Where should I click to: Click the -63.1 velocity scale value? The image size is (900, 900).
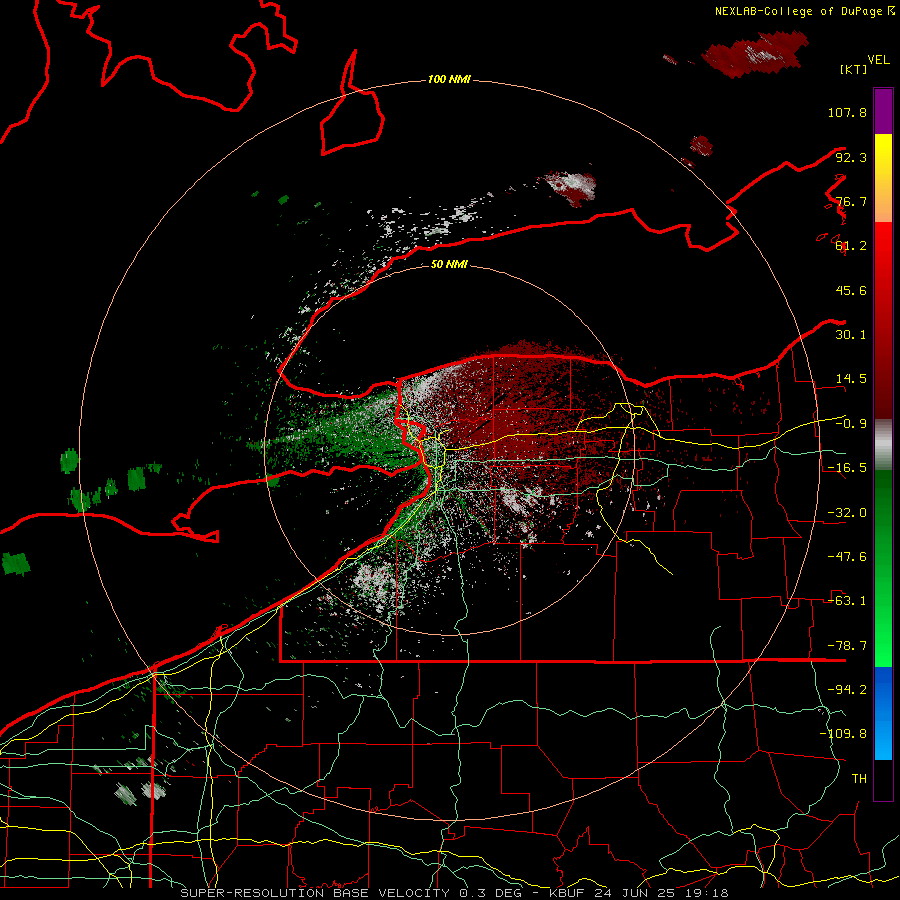(847, 601)
